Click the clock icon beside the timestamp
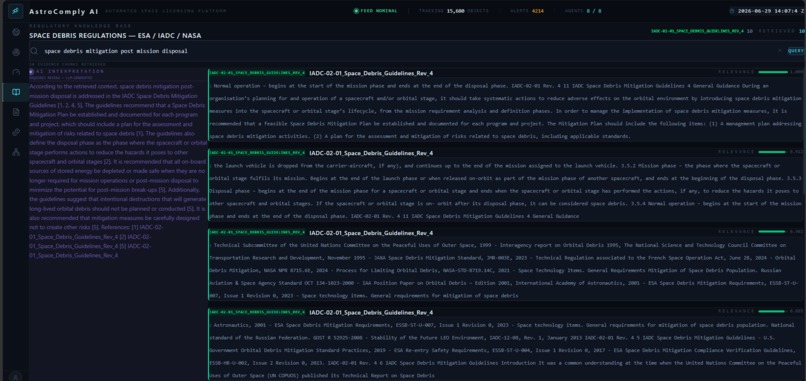Screen dimensions: 806x381 coord(732,11)
